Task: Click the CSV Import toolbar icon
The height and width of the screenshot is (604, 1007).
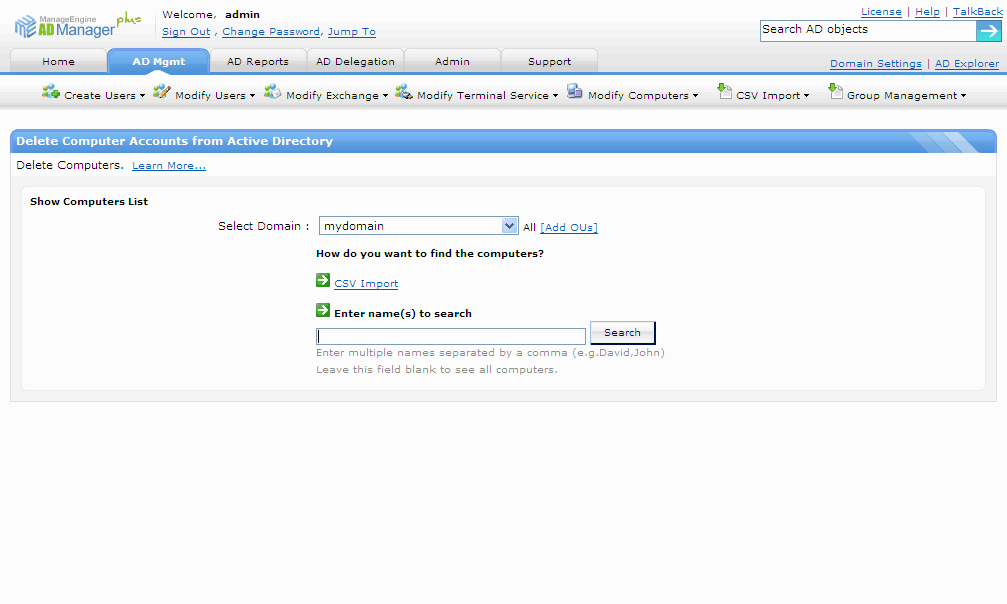Action: click(x=724, y=91)
